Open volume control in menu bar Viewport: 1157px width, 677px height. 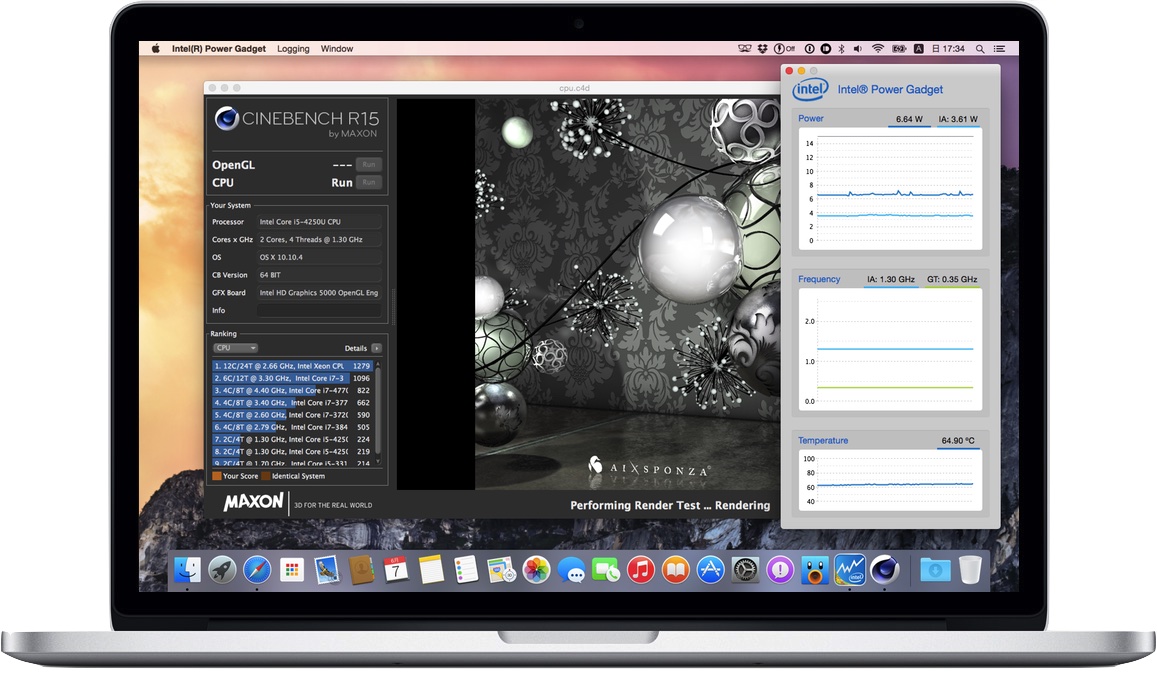click(x=857, y=49)
